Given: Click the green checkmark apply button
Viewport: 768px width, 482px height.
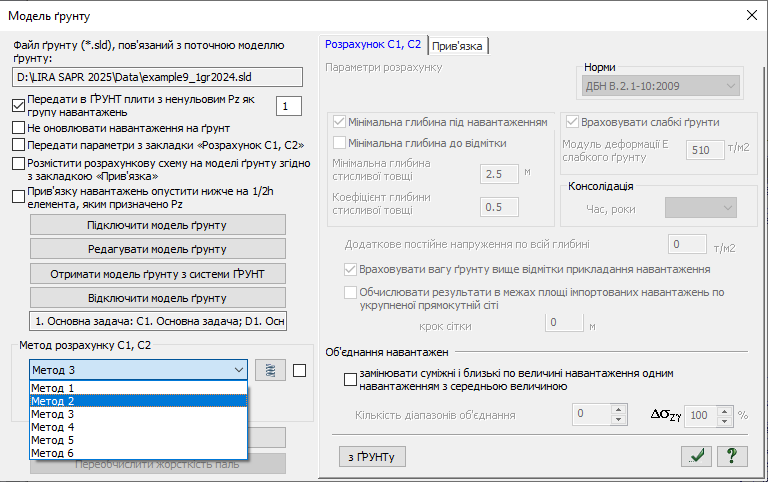Looking at the screenshot, I should pyautogui.click(x=695, y=456).
